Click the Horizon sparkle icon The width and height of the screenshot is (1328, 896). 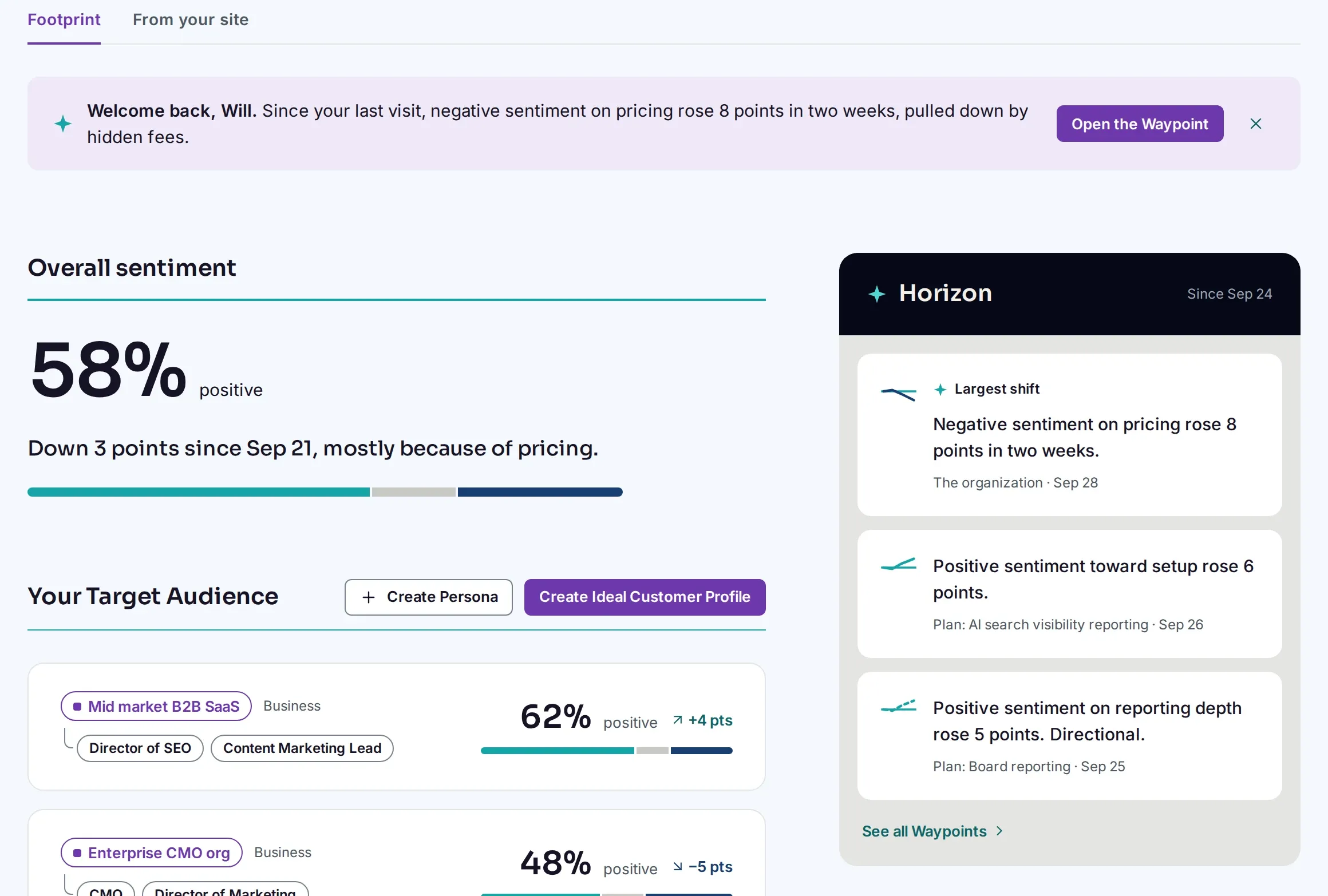point(876,294)
